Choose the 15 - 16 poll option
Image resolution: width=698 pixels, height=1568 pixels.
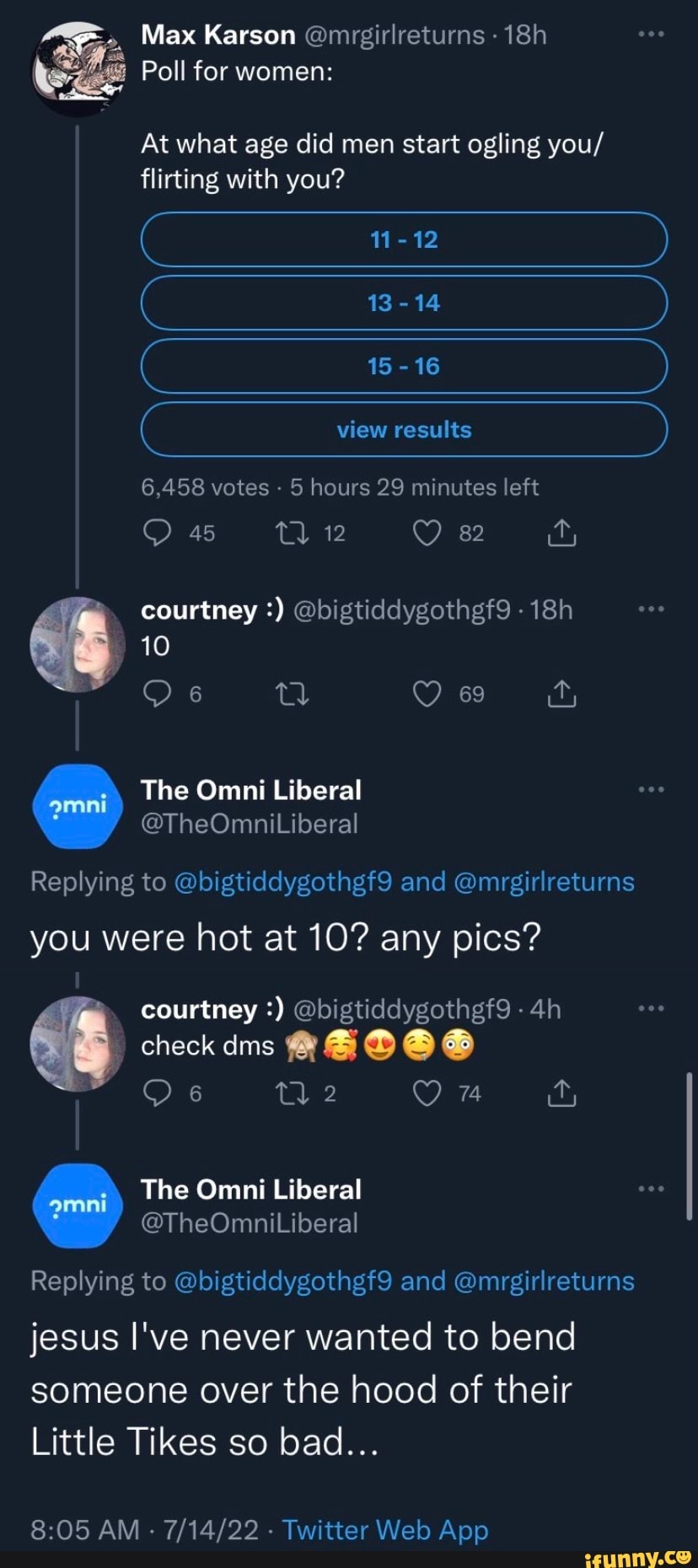[x=404, y=366]
